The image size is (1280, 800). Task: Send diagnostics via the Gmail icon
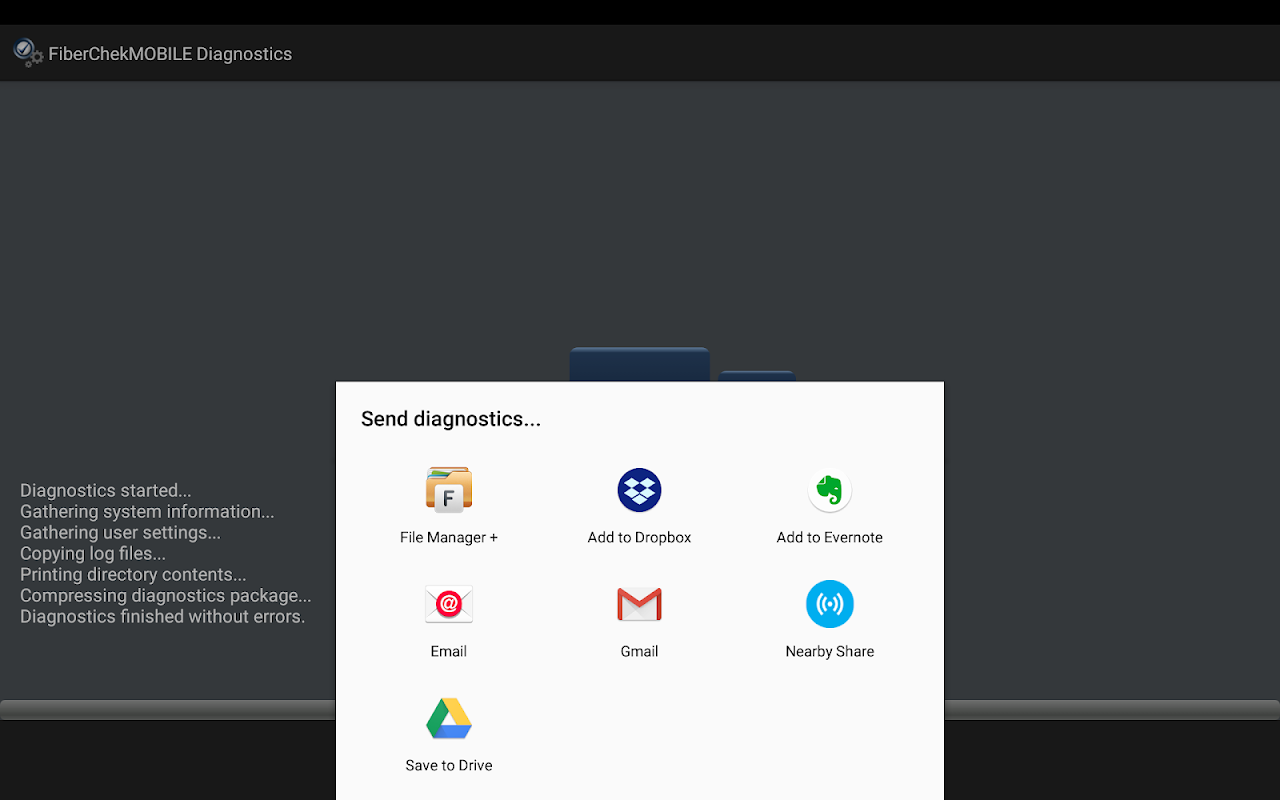[640, 604]
